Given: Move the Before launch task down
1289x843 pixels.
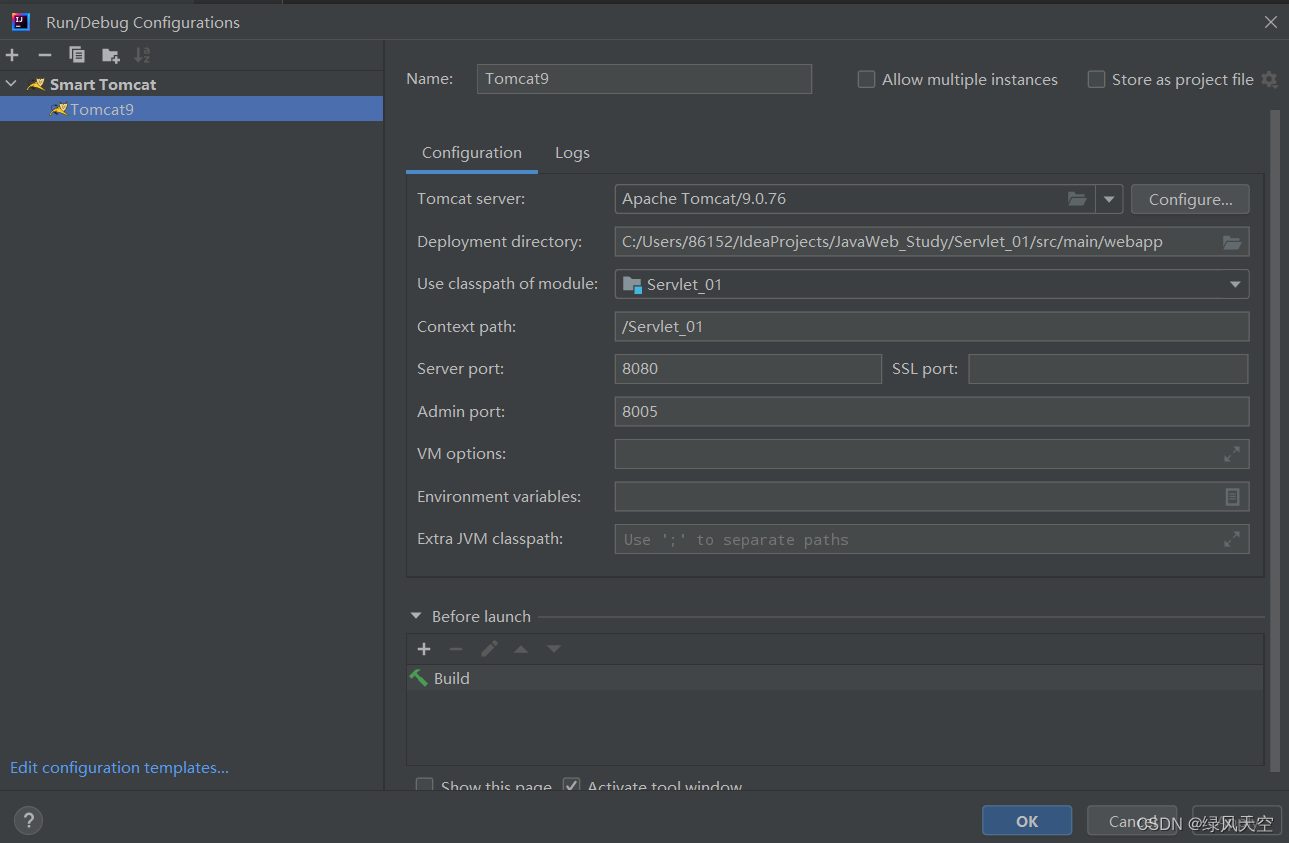Looking at the screenshot, I should (554, 649).
